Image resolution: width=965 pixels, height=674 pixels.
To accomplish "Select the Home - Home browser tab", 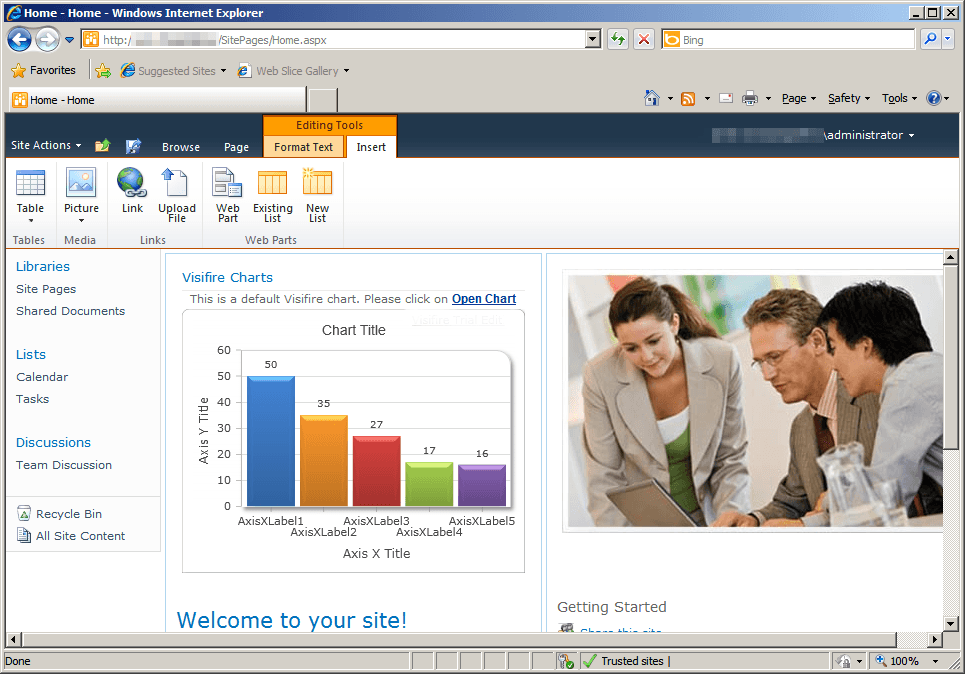I will (158, 100).
